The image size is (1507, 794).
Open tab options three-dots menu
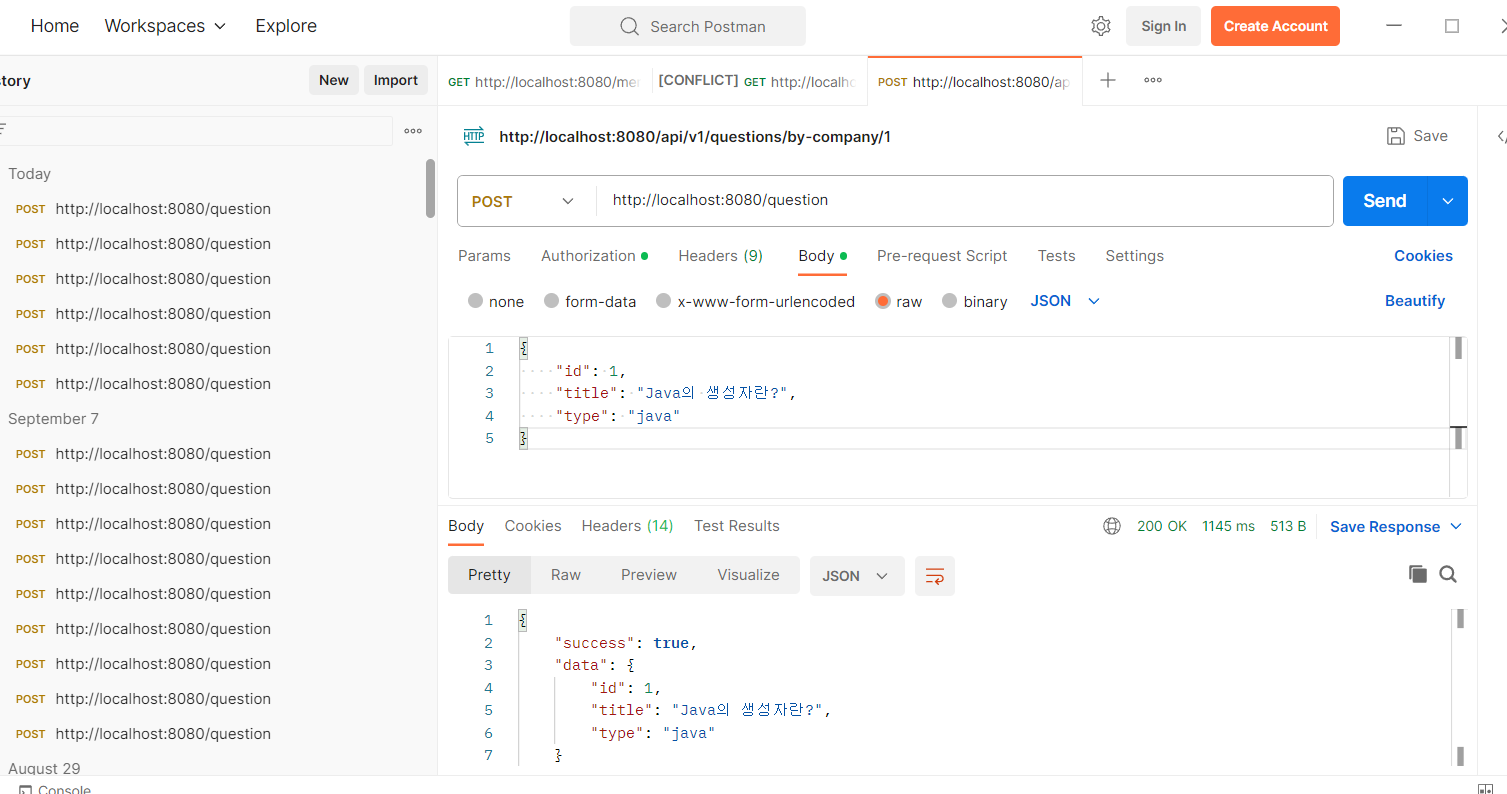click(1153, 80)
